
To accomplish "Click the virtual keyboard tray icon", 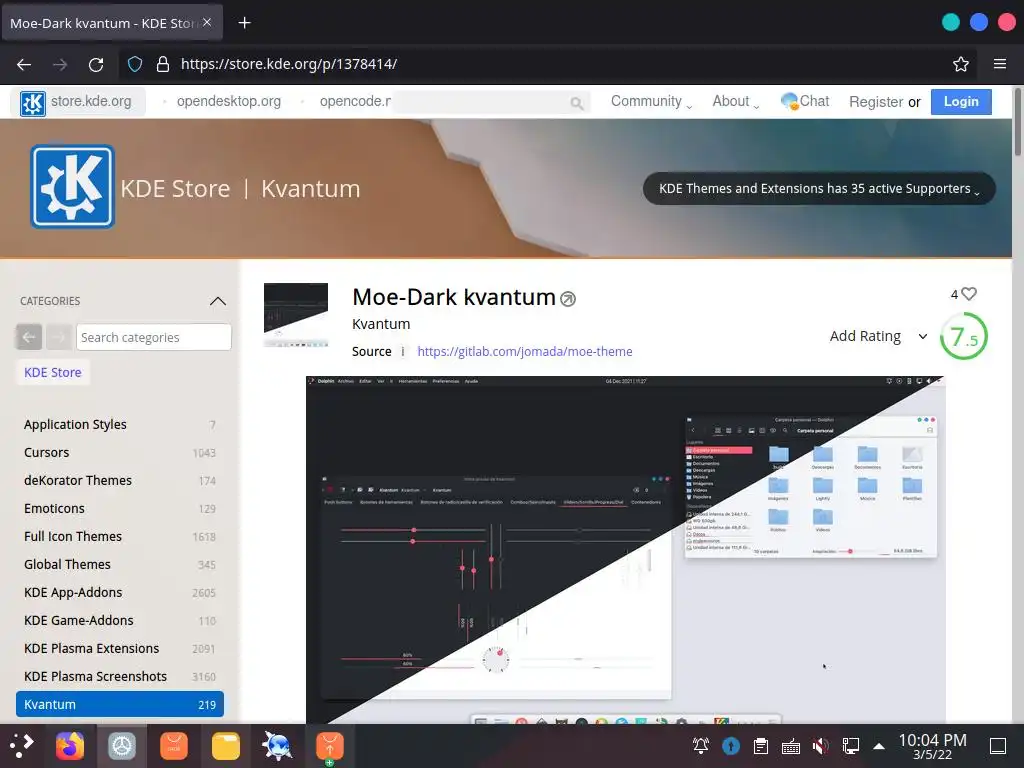I will 790,746.
